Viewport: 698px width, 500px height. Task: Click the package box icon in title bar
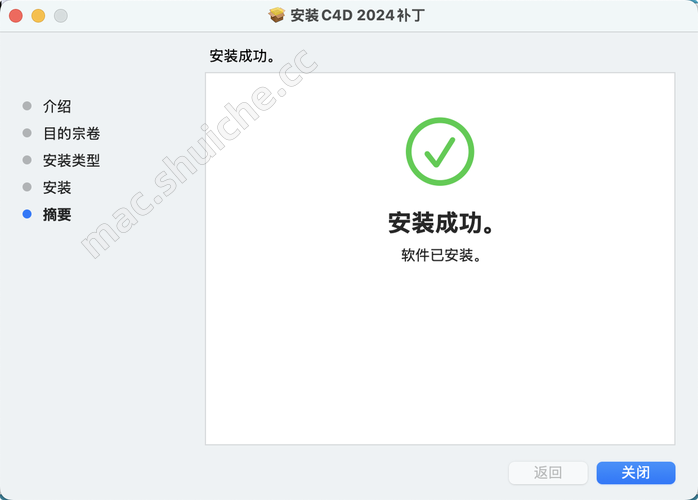[x=276, y=15]
